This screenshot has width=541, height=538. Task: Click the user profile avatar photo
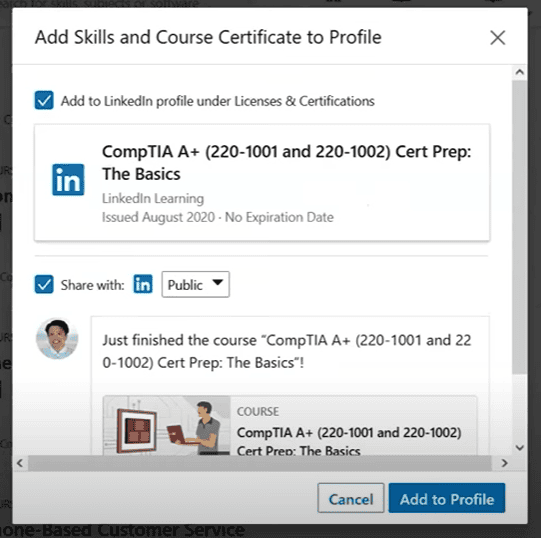coord(57,339)
